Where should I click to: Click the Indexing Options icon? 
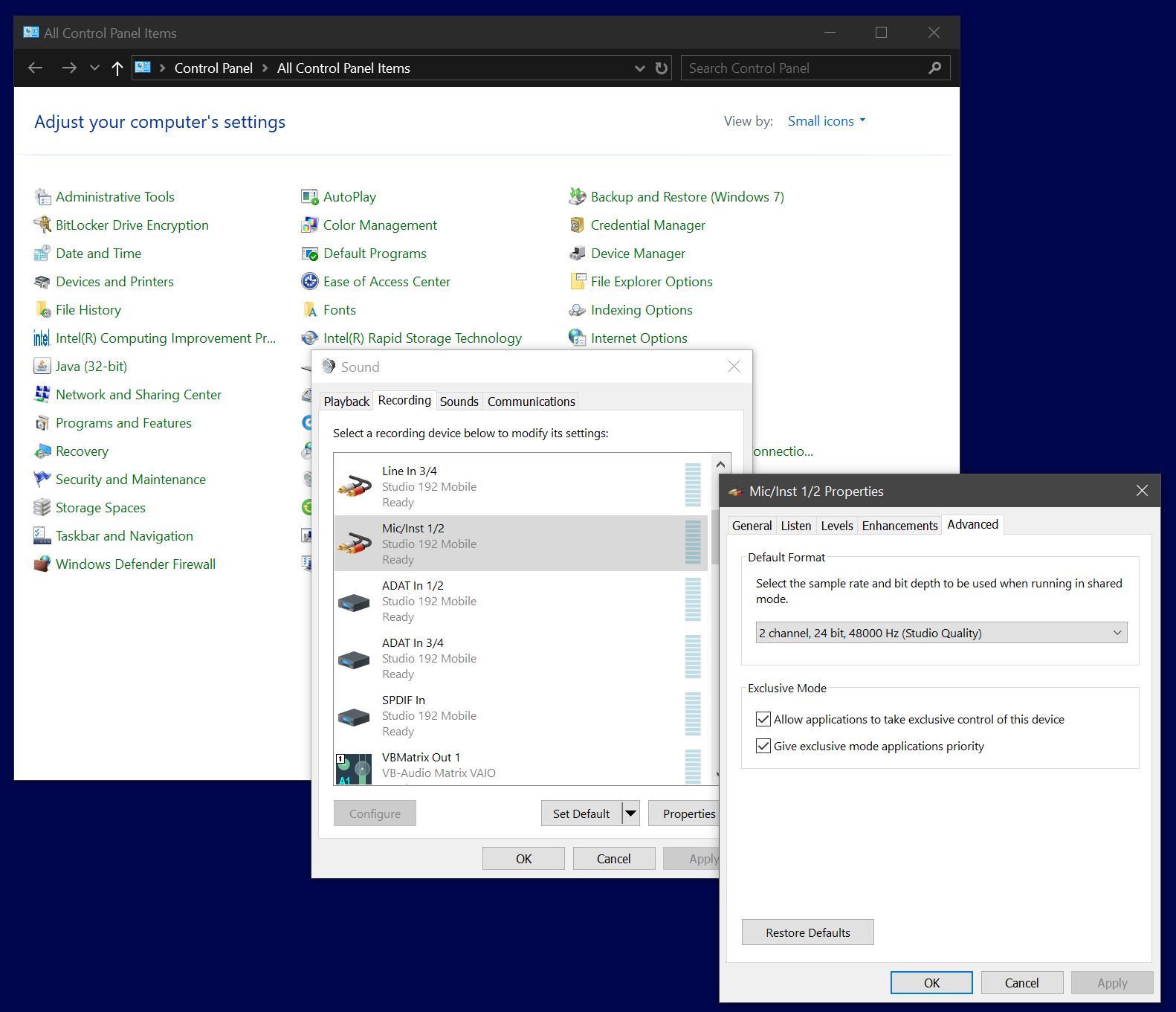pos(578,310)
